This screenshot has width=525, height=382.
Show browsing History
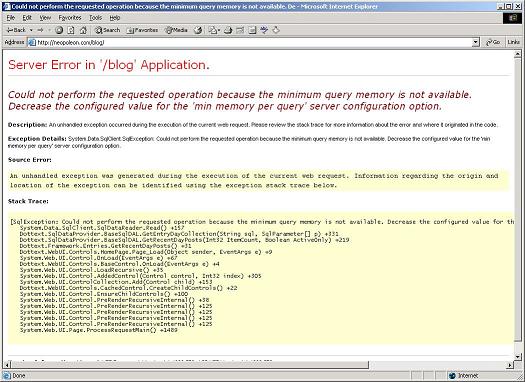pyautogui.click(x=198, y=30)
